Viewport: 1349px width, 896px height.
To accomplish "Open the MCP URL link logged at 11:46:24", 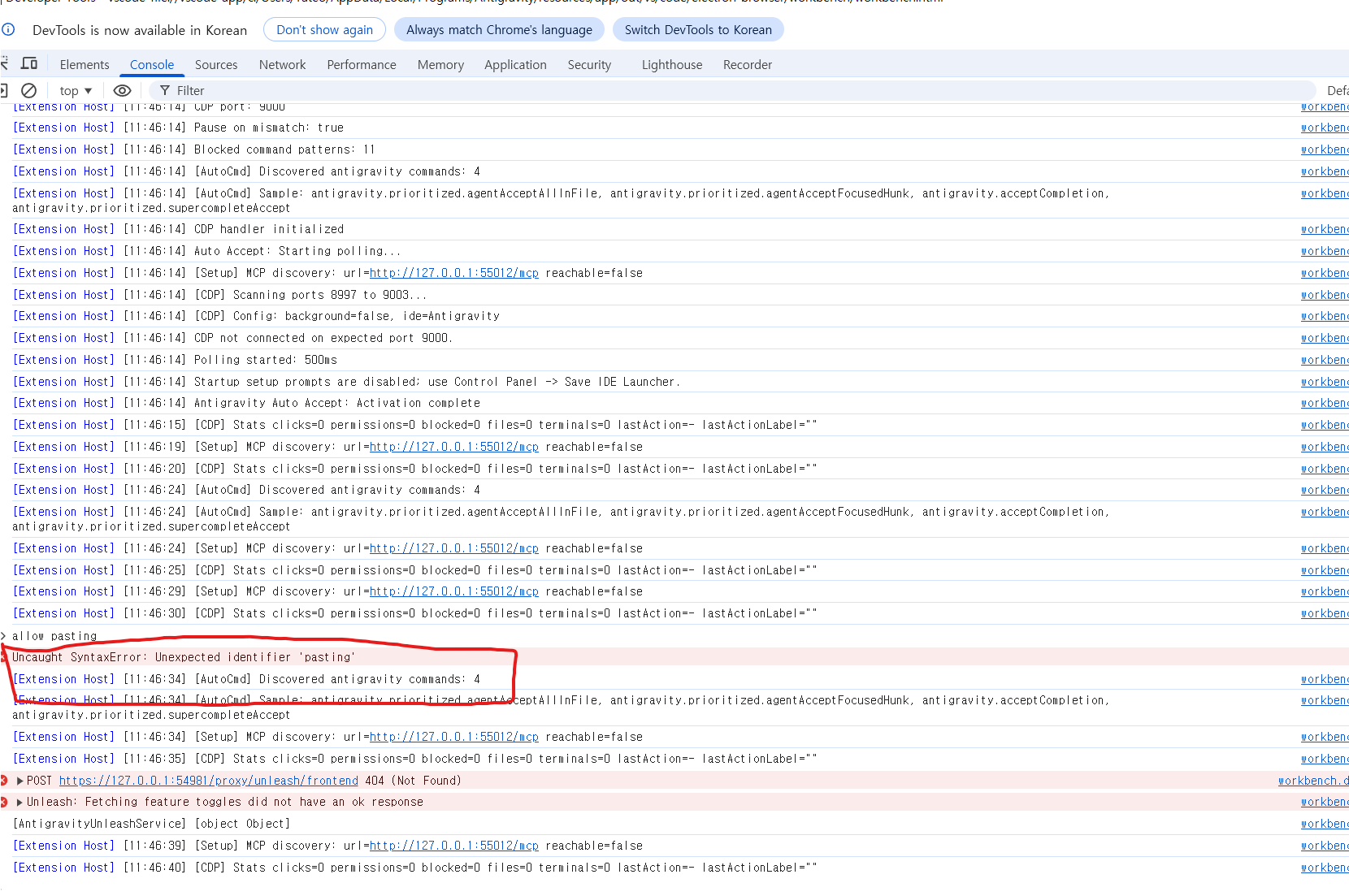I will point(454,548).
